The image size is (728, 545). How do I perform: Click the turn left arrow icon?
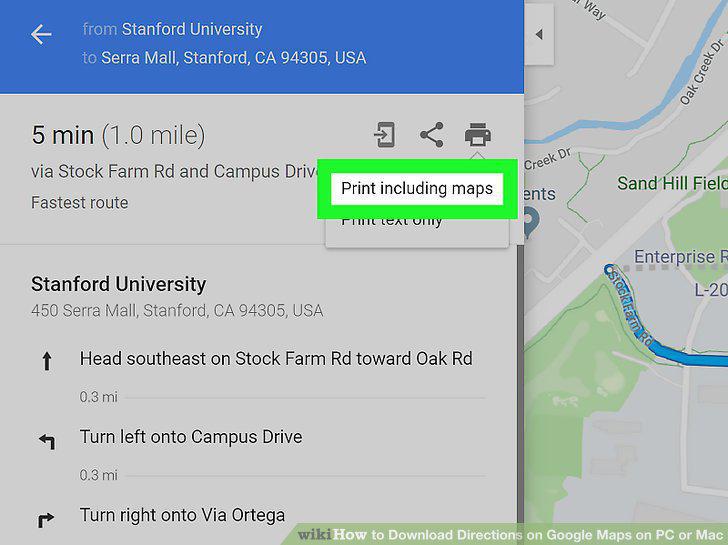coord(47,441)
